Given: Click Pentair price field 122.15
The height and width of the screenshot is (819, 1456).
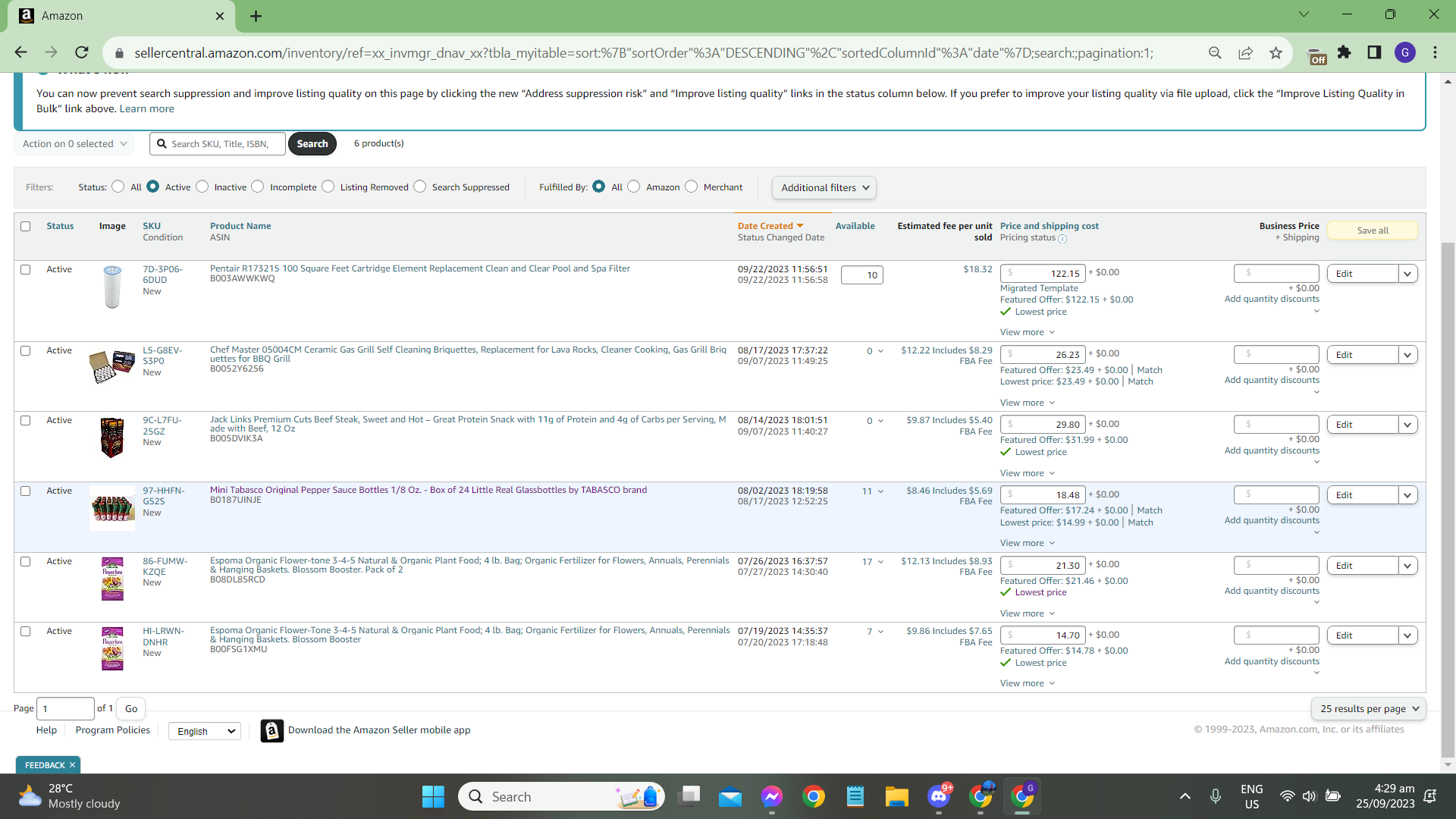Looking at the screenshot, I should (x=1043, y=273).
